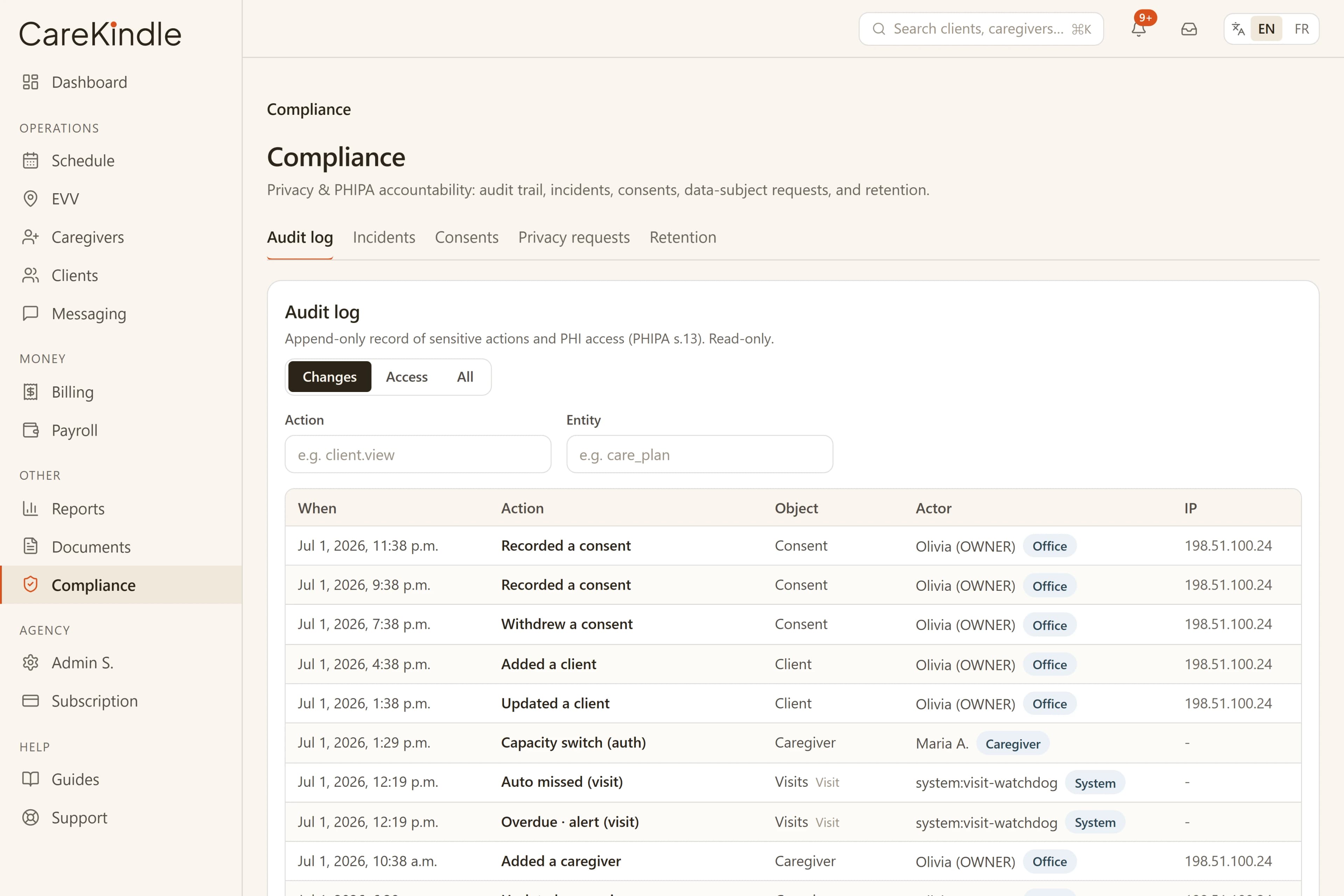Open the Dashboard grid icon
This screenshot has height=896, width=1344.
[30, 82]
